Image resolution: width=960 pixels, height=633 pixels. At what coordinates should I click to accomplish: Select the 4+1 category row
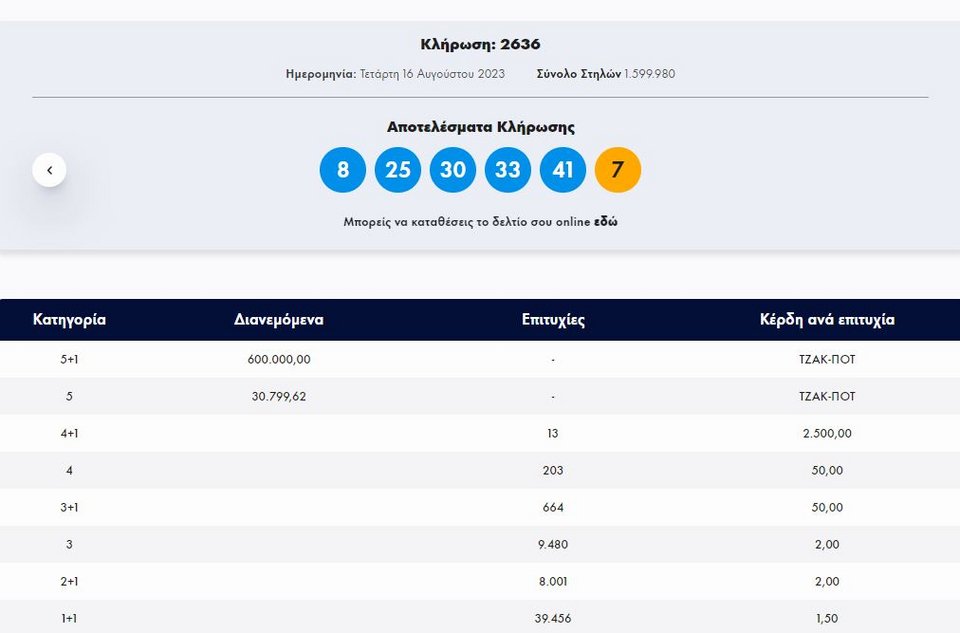tap(480, 433)
